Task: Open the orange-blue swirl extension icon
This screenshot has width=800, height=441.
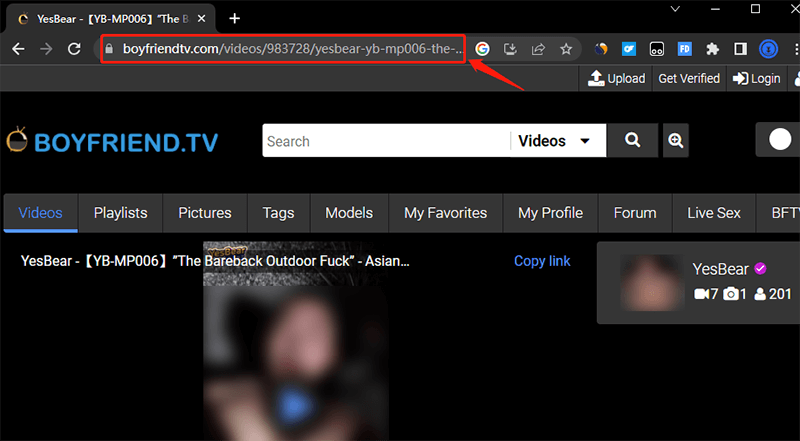Action: click(601, 49)
